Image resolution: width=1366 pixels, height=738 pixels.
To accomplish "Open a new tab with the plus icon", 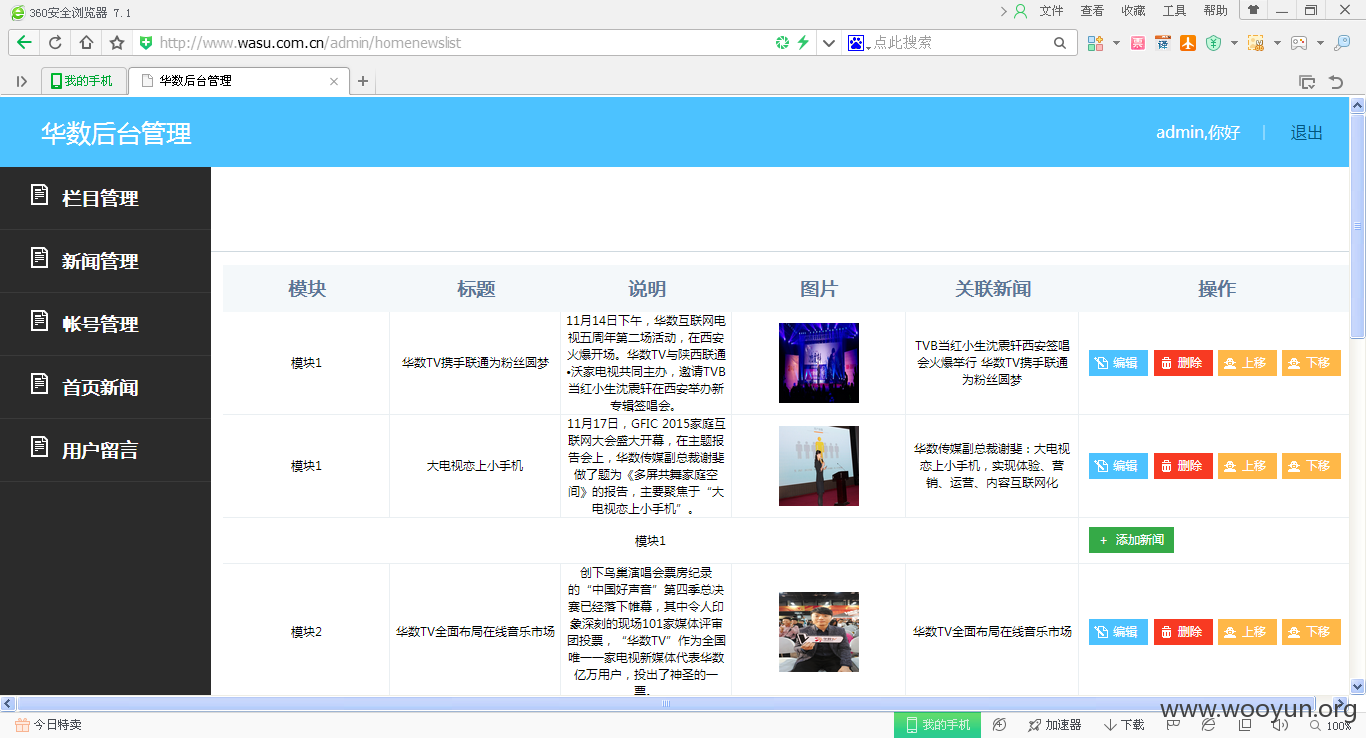I will (x=363, y=81).
